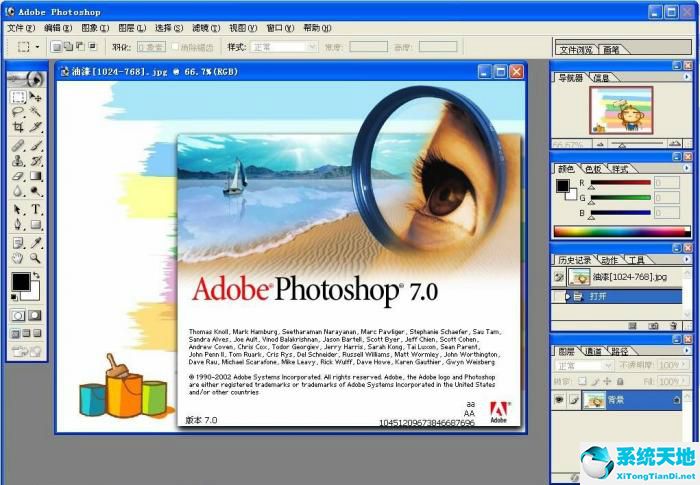700x485 pixels.
Task: Choose New Selection mode in options bar
Action: [x=56, y=46]
